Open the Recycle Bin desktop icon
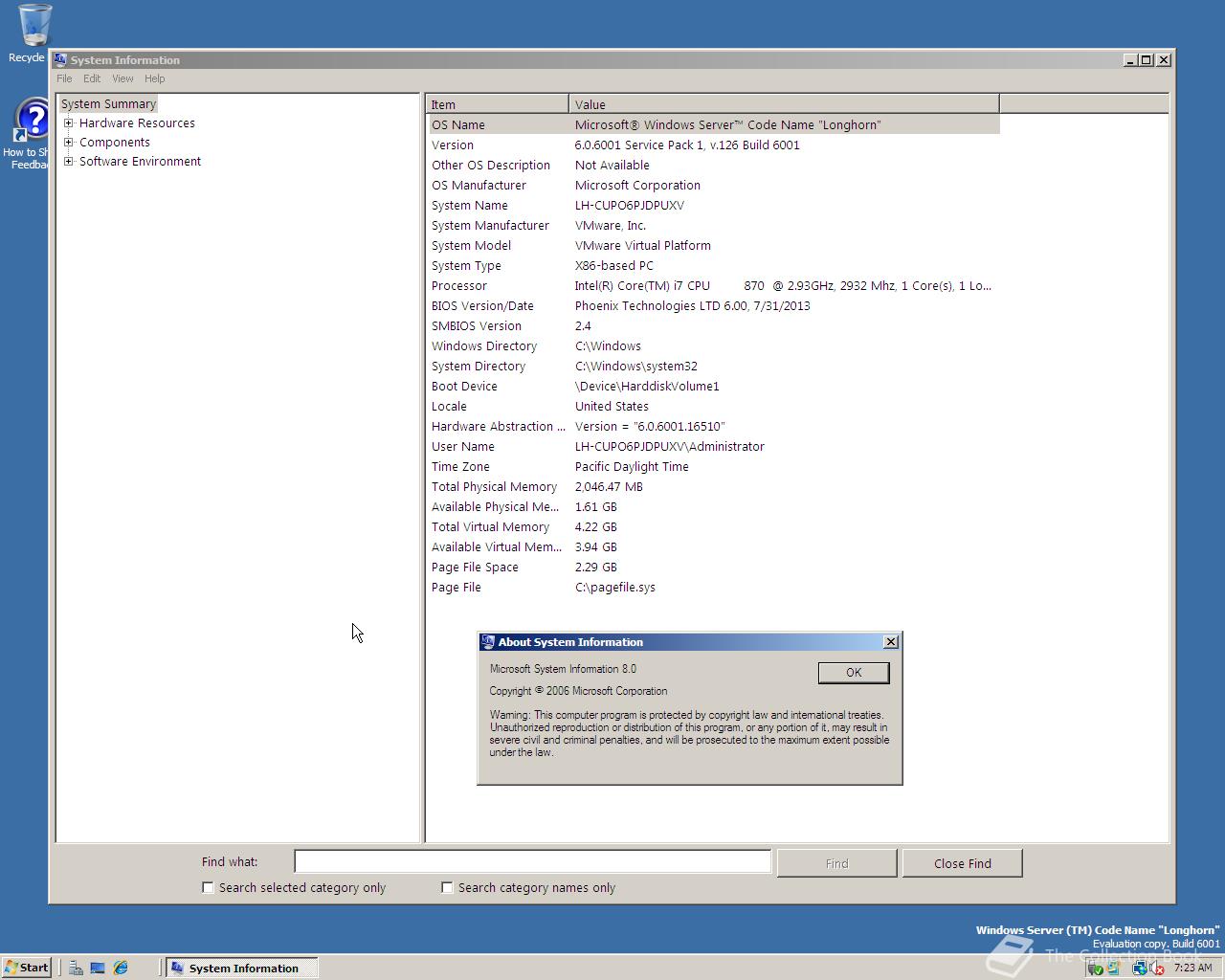This screenshot has height=980, width=1225. tap(31, 33)
